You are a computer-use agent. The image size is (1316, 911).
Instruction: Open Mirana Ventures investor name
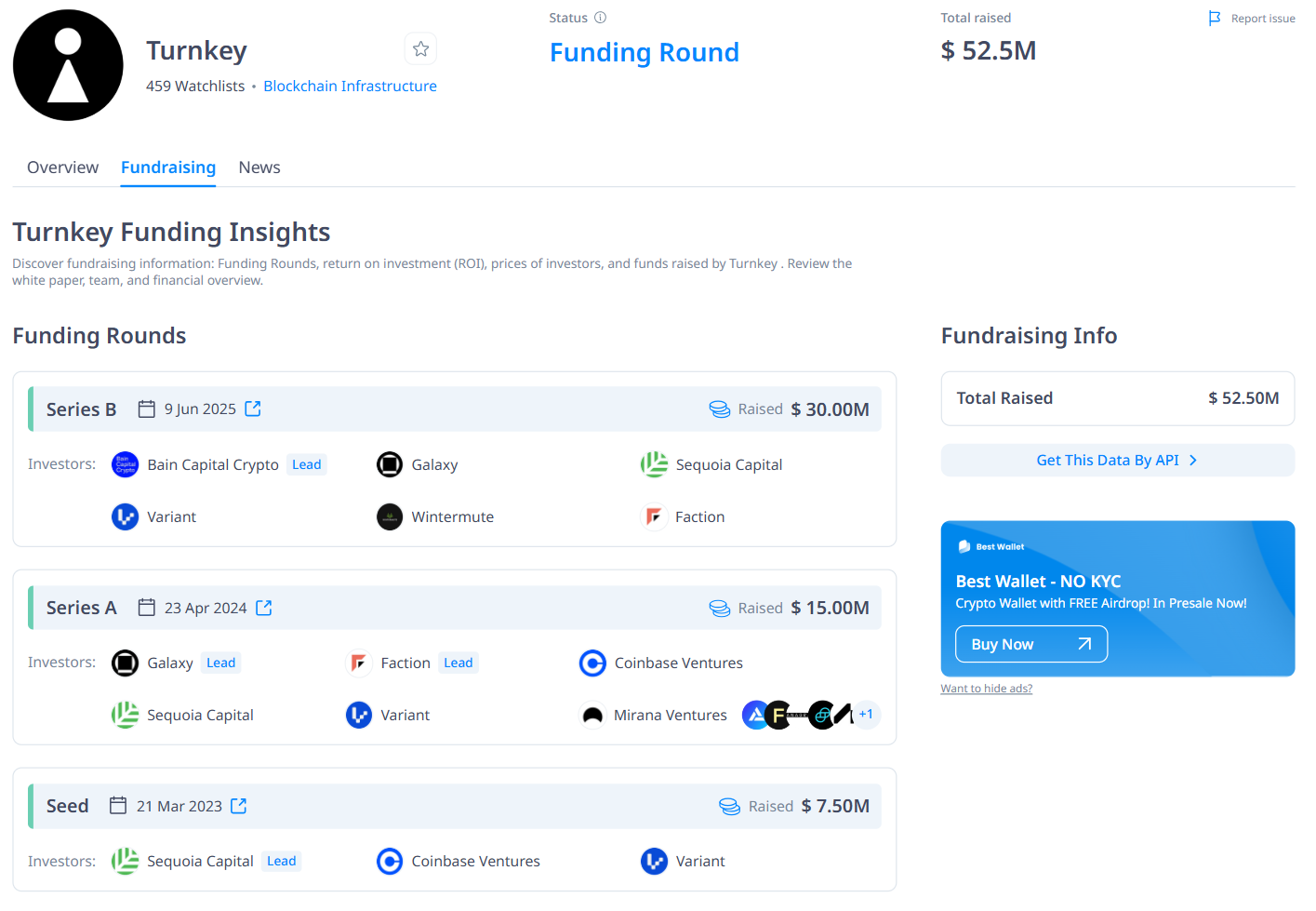click(671, 715)
